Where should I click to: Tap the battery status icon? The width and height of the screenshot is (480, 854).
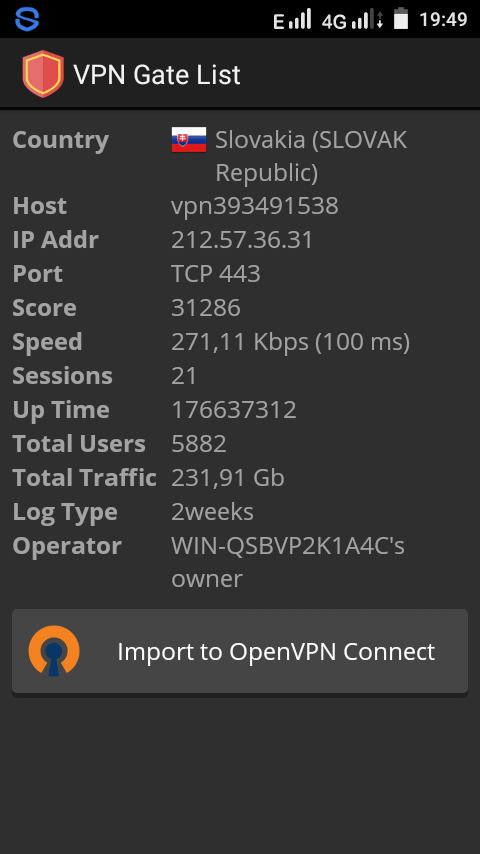[401, 18]
